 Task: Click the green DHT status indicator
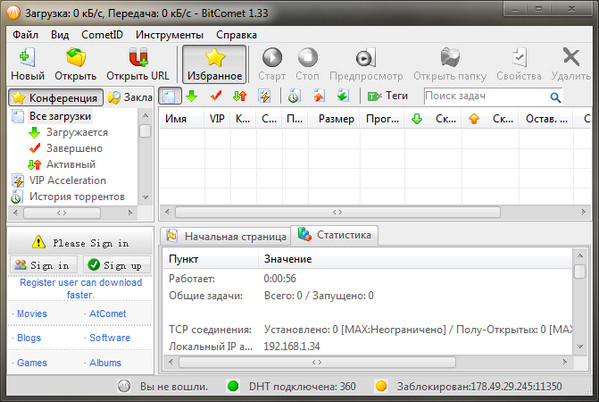[x=233, y=386]
